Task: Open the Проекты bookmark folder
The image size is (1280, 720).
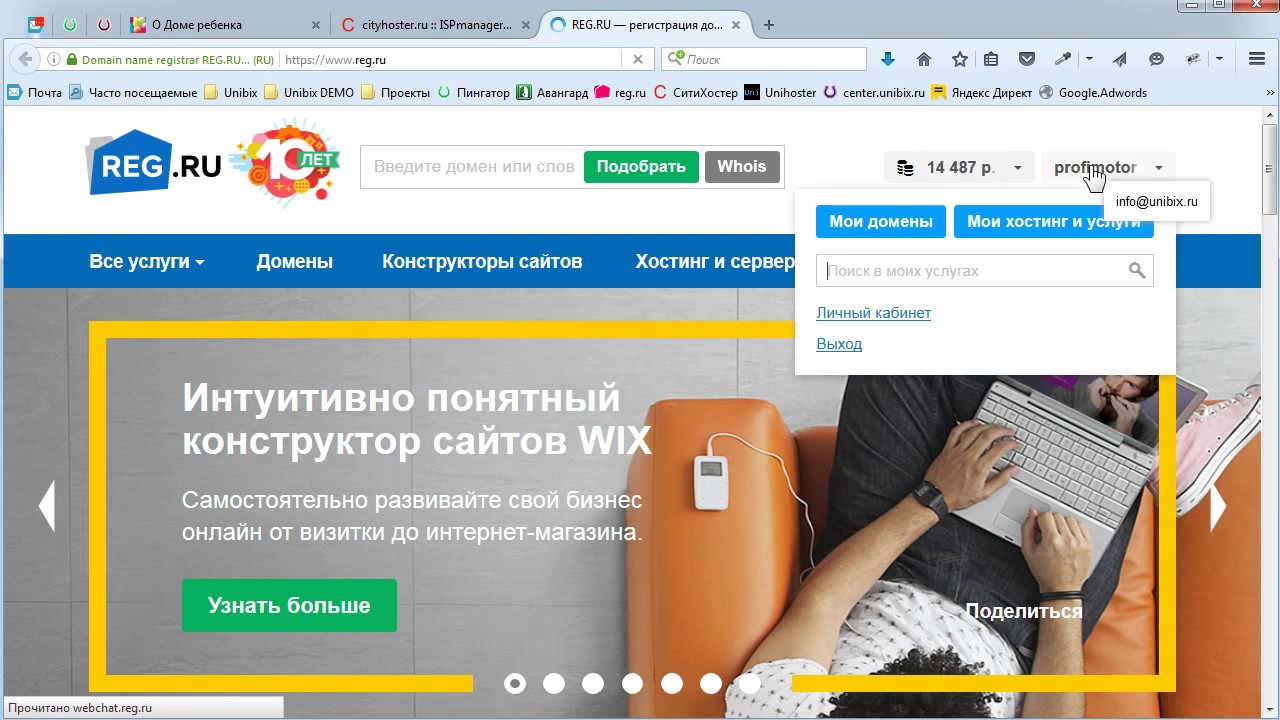Action: [395, 92]
